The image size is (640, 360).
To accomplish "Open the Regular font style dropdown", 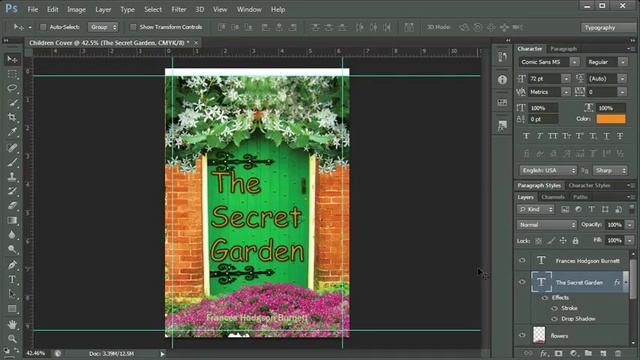I will (623, 62).
